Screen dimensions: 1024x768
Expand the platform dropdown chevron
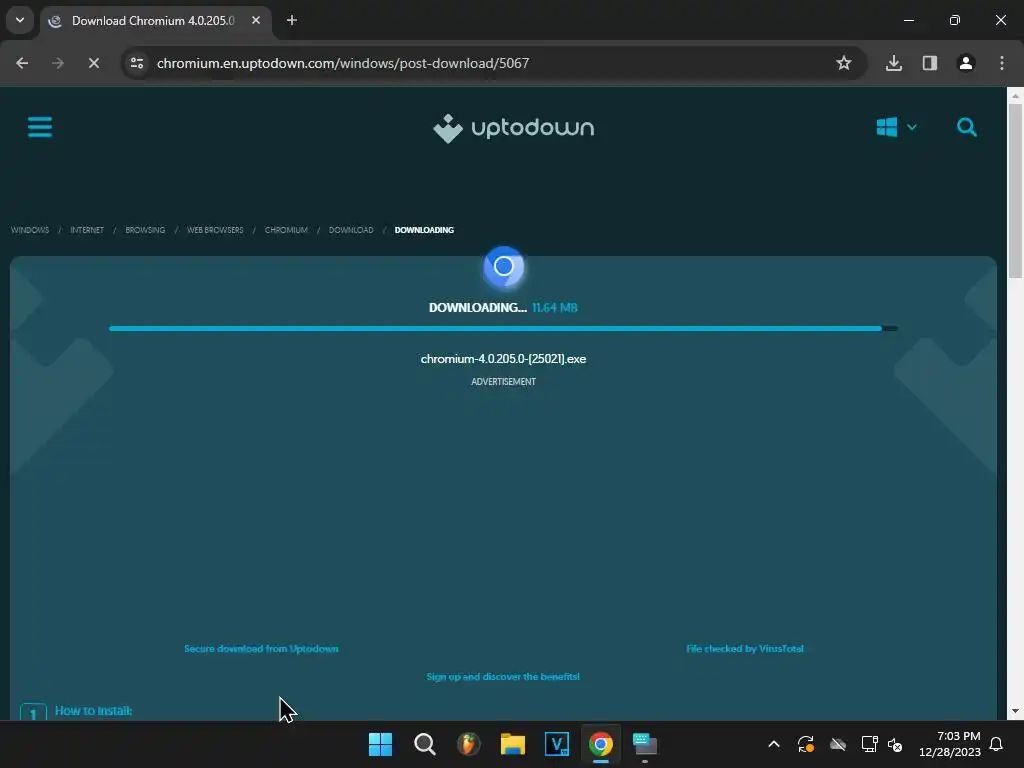[912, 127]
